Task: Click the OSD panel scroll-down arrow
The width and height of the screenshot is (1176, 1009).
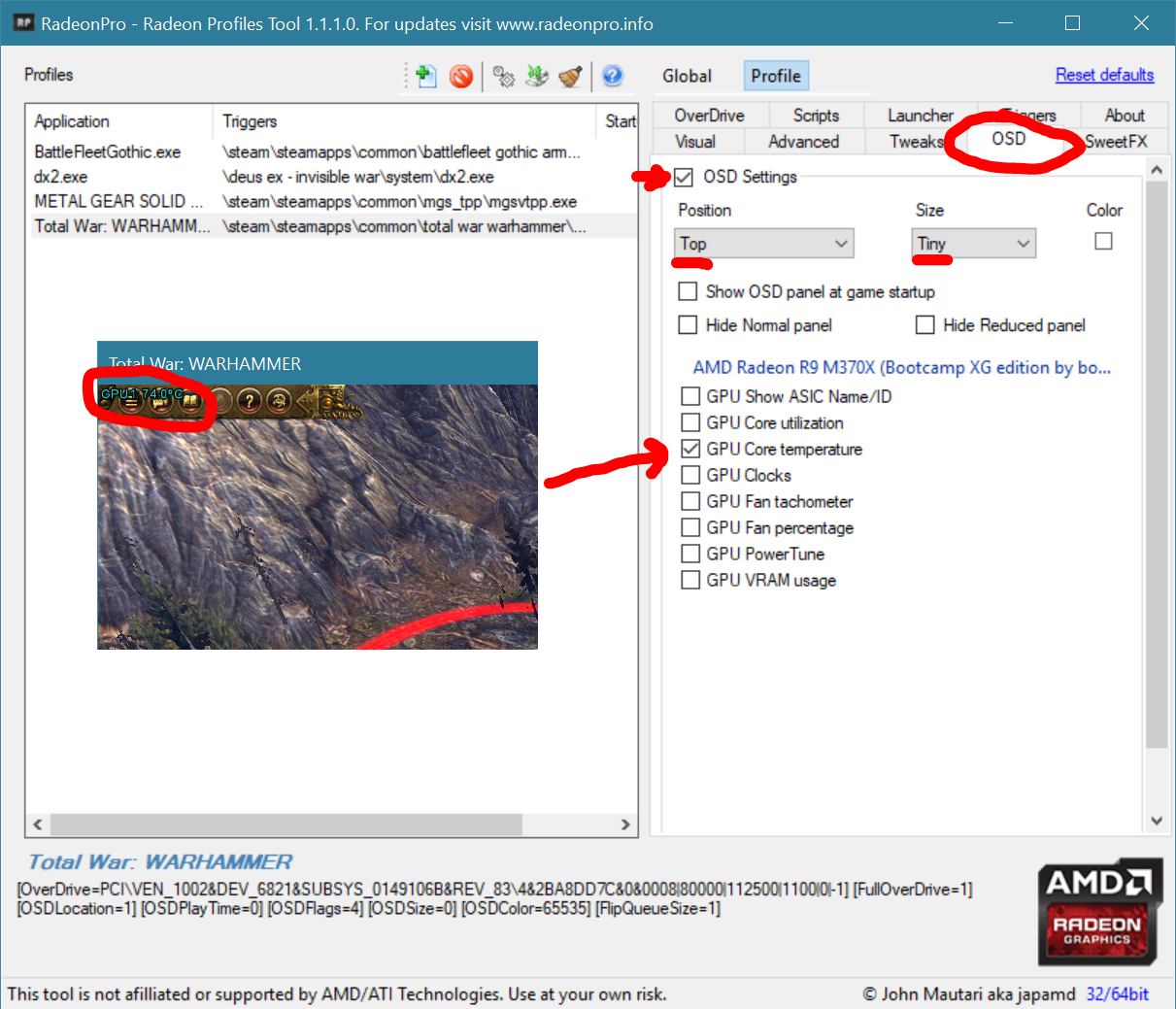Action: 1156,821
